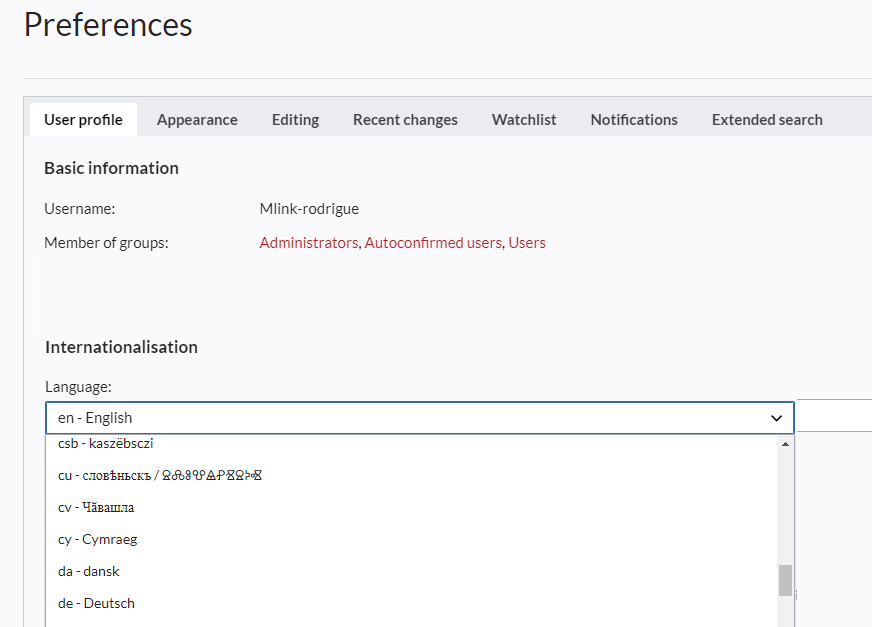This screenshot has height=627, width=872.
Task: Select 'da - dansk' as the language
Action: [x=89, y=571]
